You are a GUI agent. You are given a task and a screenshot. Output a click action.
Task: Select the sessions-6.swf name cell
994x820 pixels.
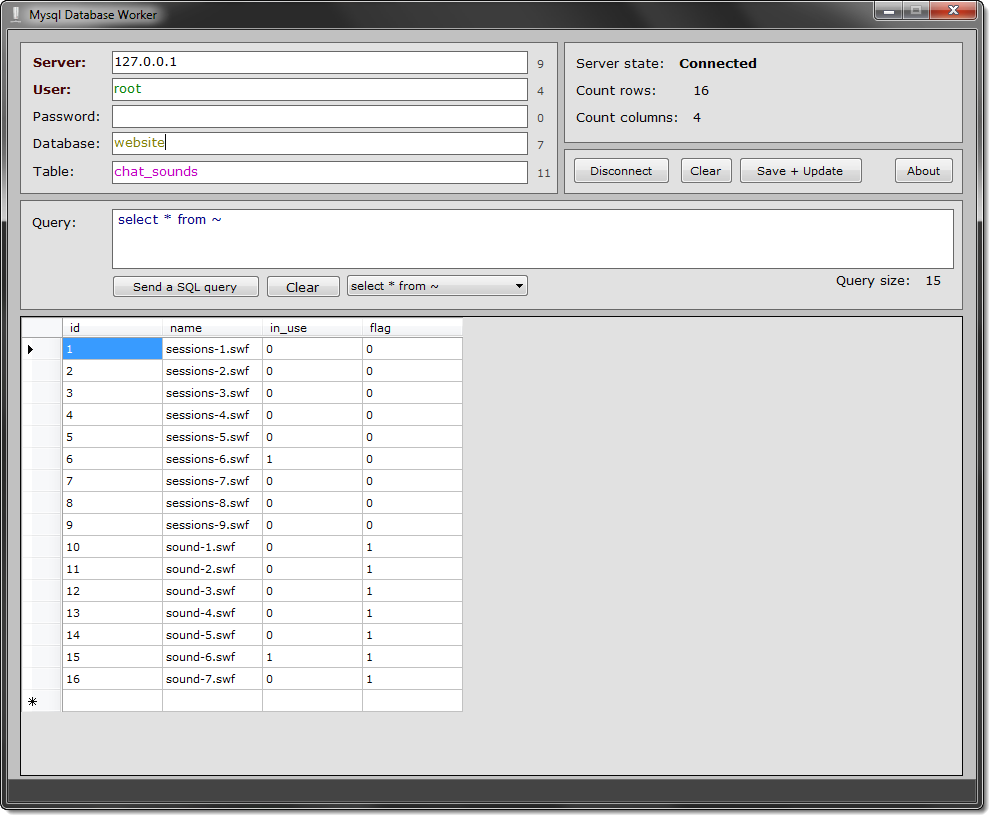212,459
